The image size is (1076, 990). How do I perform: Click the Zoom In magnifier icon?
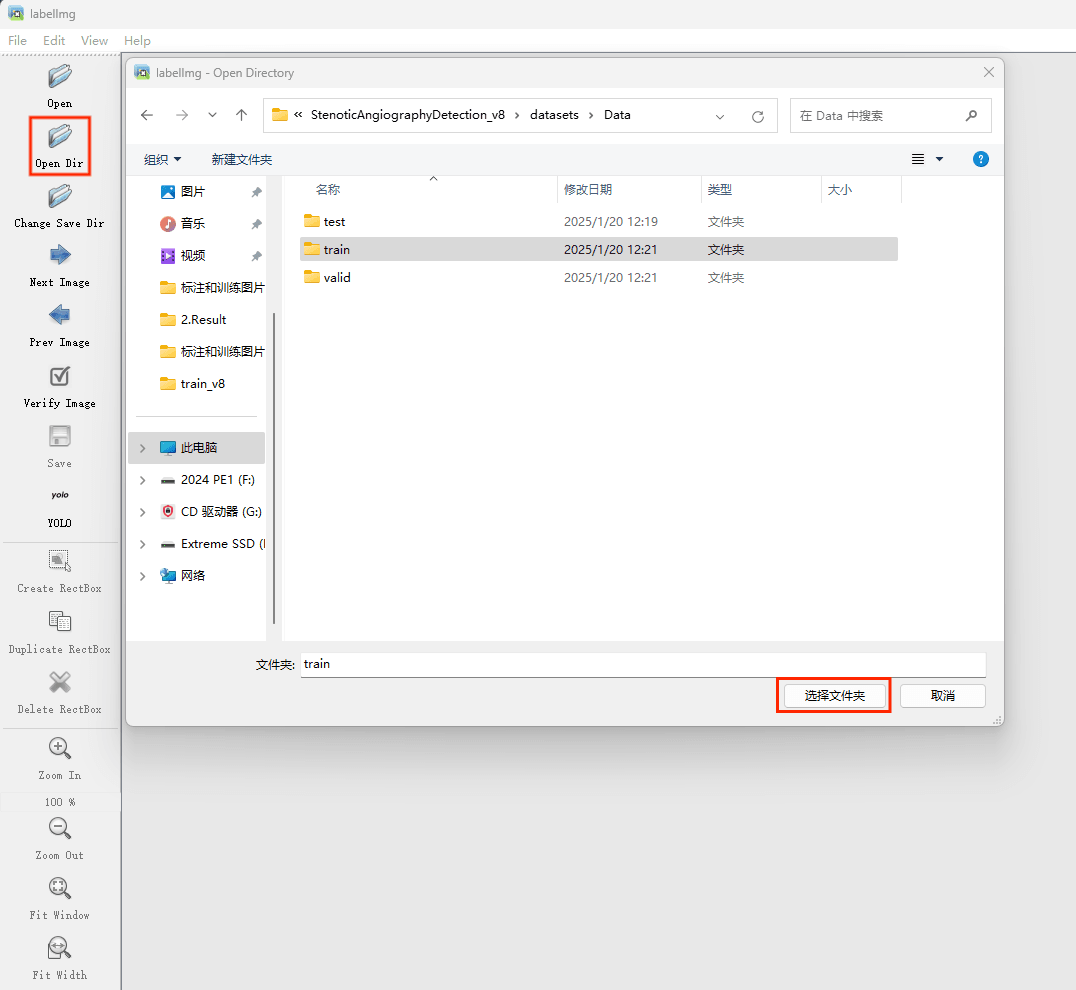[60, 748]
